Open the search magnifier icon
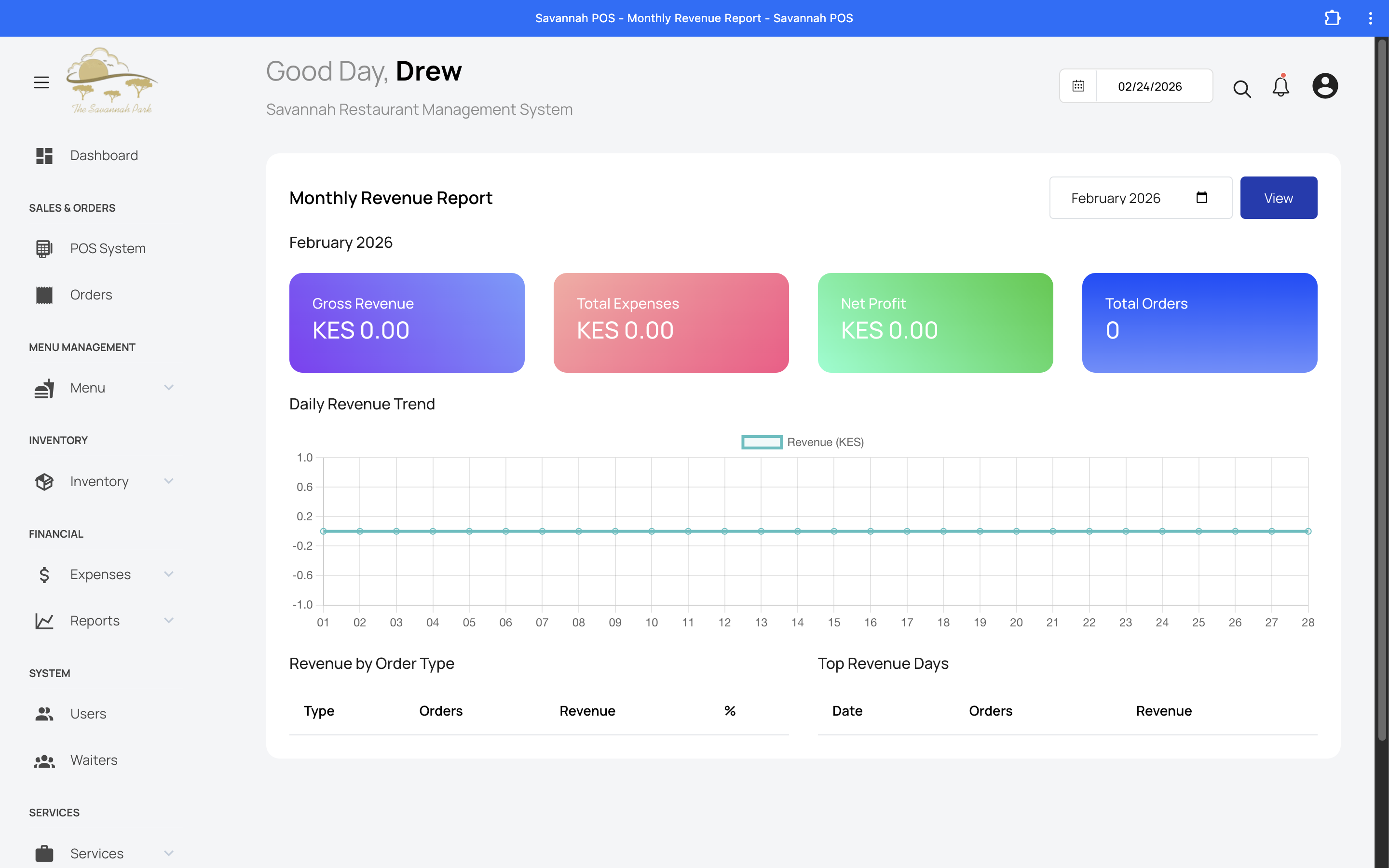1389x868 pixels. 1241,88
